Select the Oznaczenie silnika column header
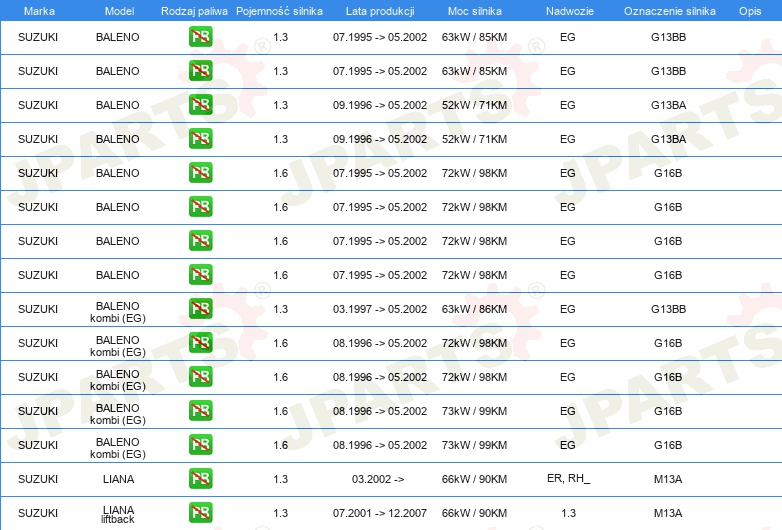 670,11
